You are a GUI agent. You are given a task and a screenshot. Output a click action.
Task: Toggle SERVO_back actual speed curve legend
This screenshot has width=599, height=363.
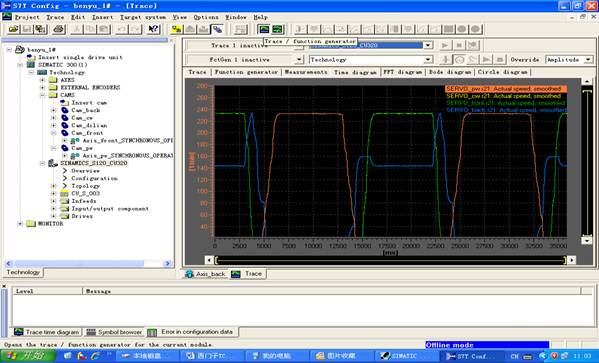click(x=506, y=110)
